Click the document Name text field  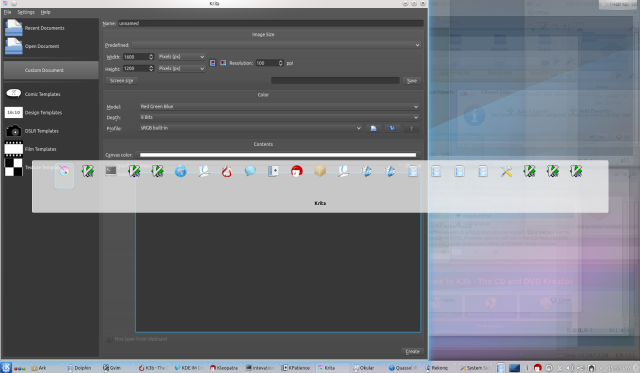point(271,23)
